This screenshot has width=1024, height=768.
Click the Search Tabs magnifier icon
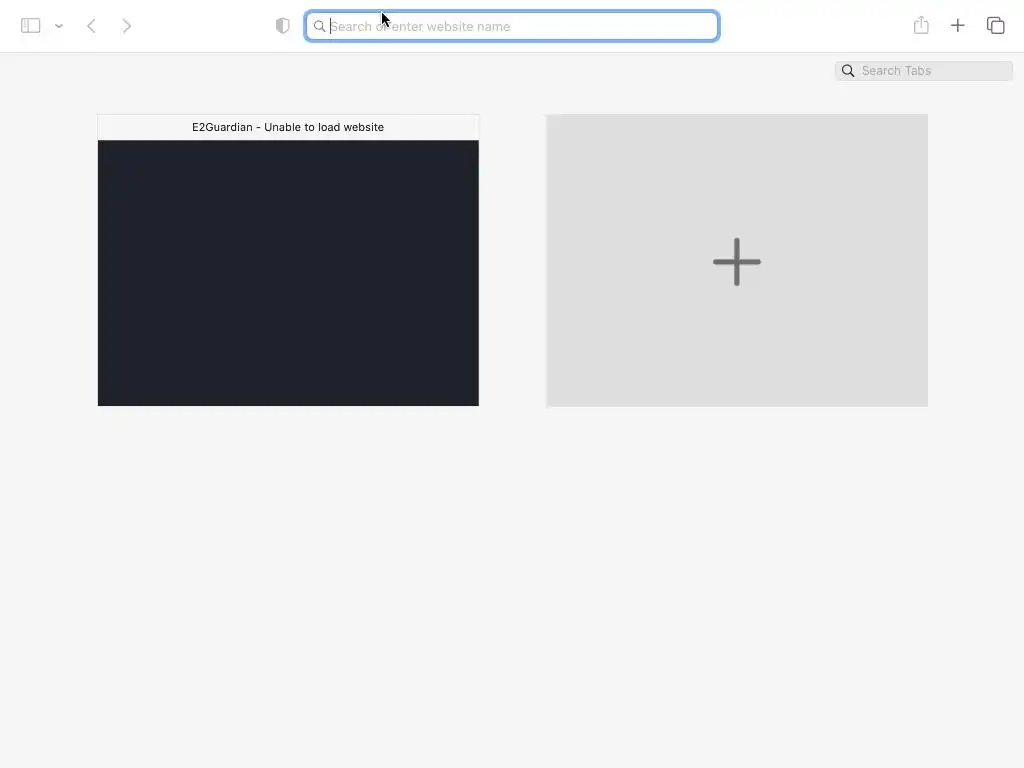tap(848, 71)
